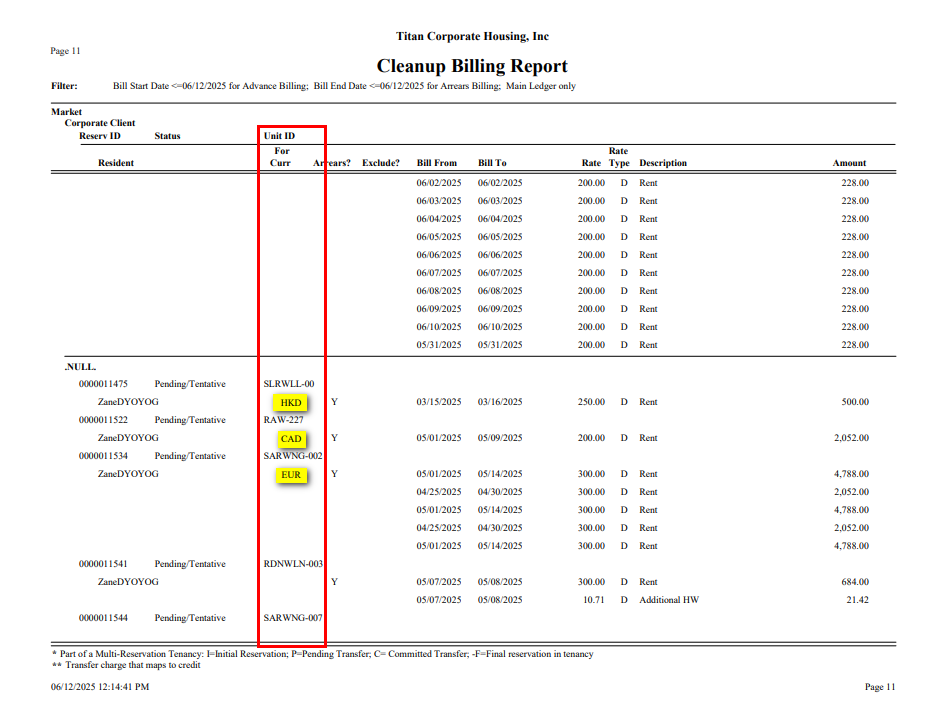Click the Amount column header

click(849, 163)
